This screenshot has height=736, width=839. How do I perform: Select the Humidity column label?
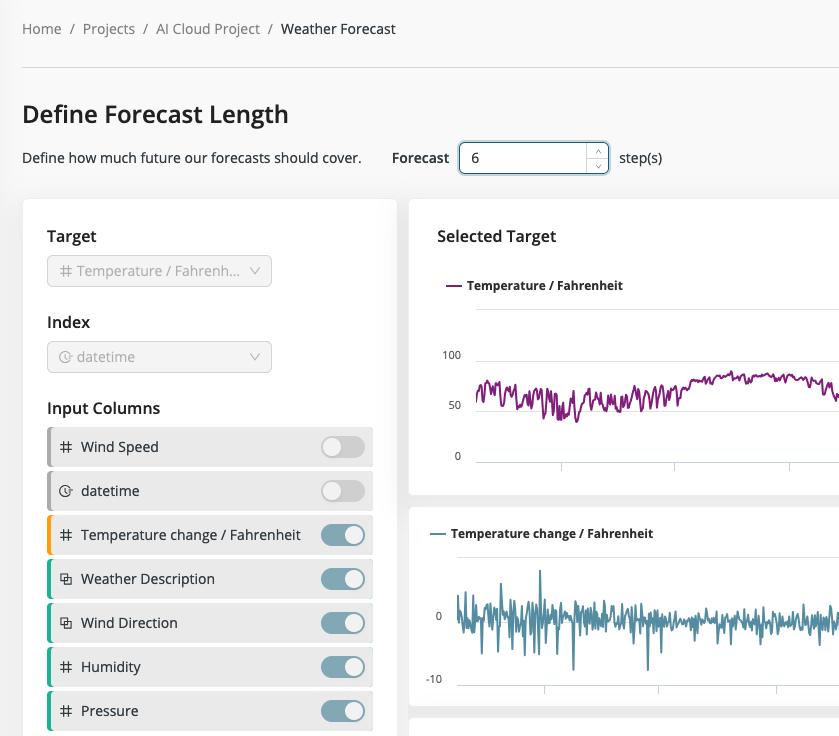[111, 667]
